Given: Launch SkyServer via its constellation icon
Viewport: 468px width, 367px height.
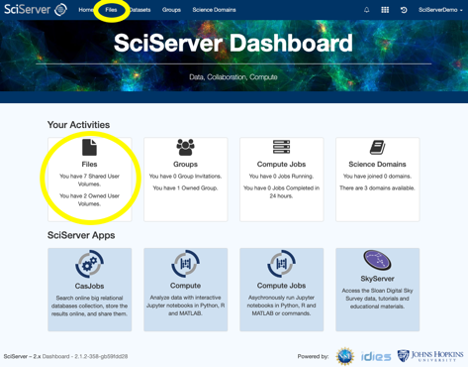Looking at the screenshot, I should [377, 260].
